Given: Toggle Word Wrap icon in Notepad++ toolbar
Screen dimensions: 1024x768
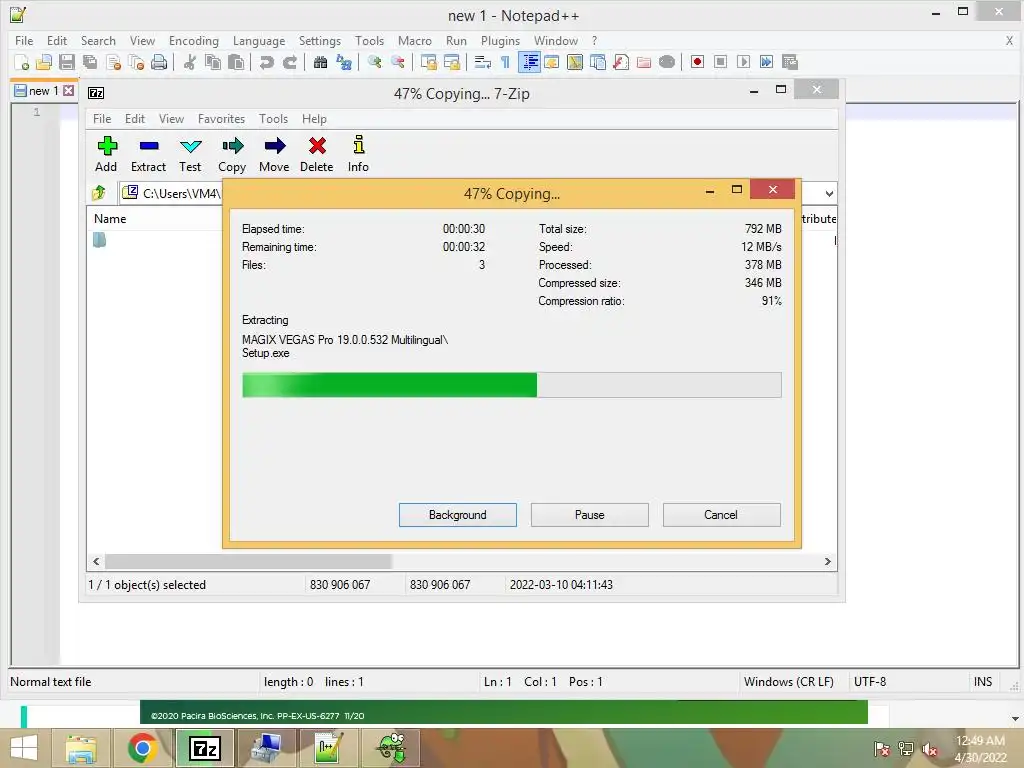Looking at the screenshot, I should (x=482, y=62).
